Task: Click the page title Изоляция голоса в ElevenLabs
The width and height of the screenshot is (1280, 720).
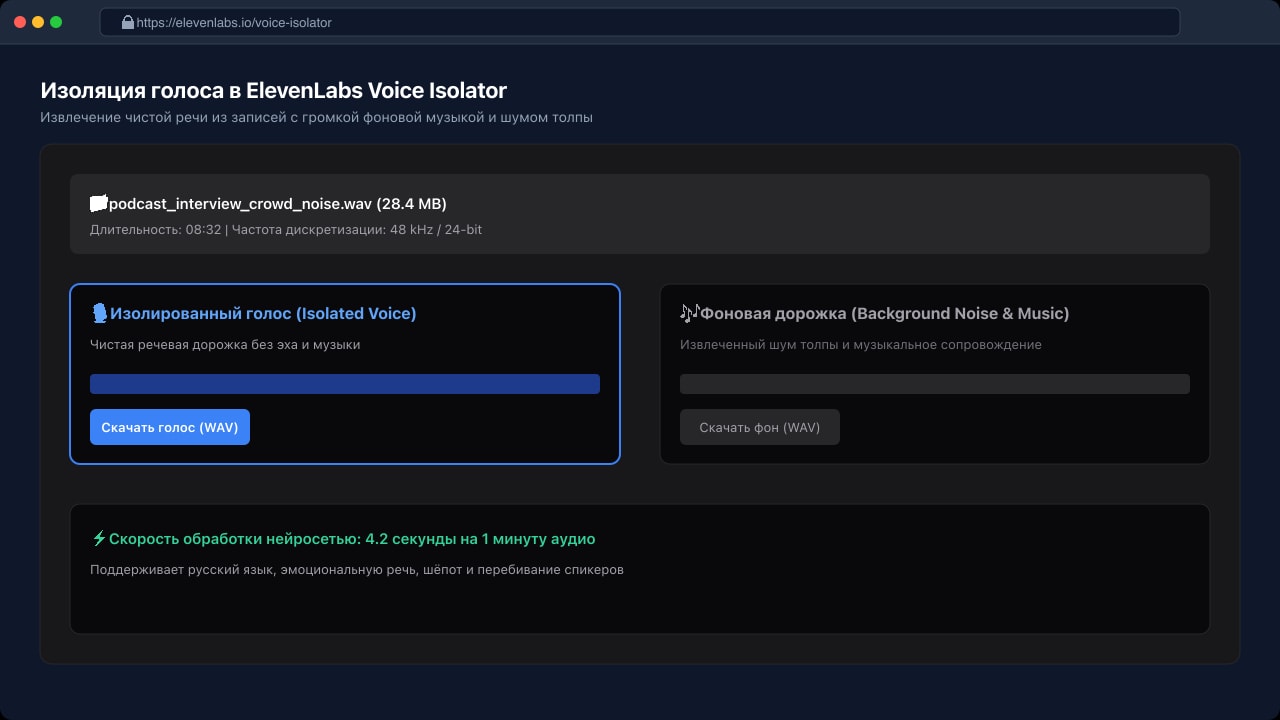Action: coord(274,90)
